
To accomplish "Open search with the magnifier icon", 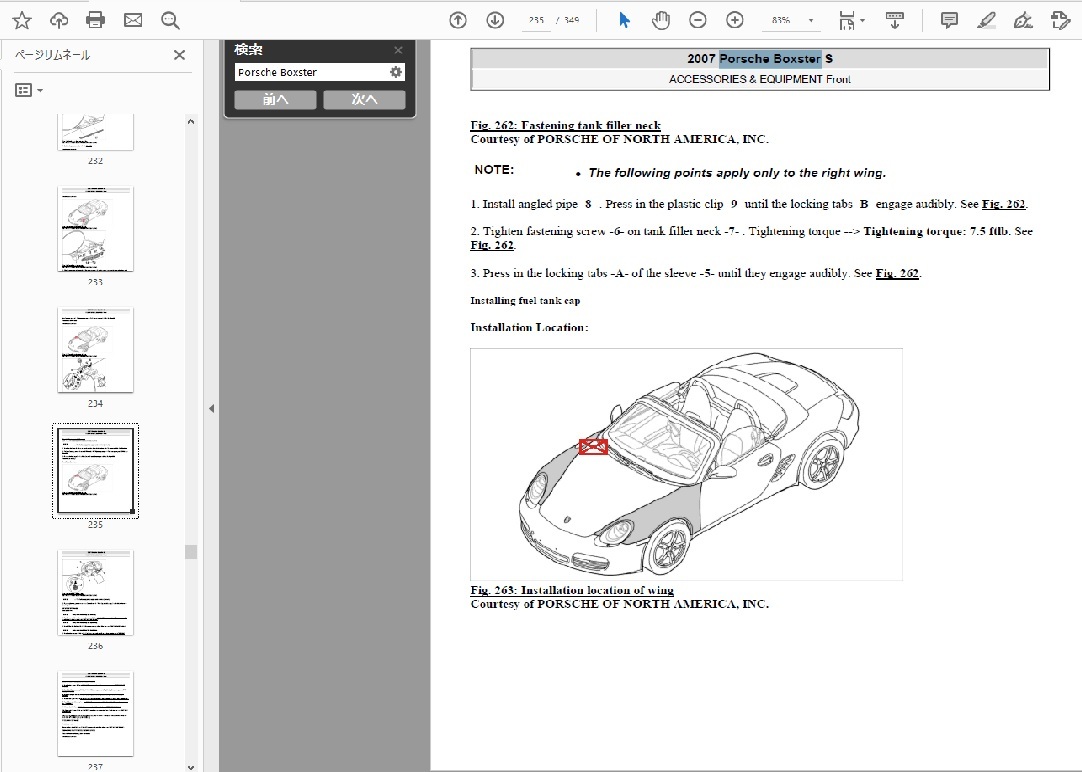I will click(x=170, y=20).
